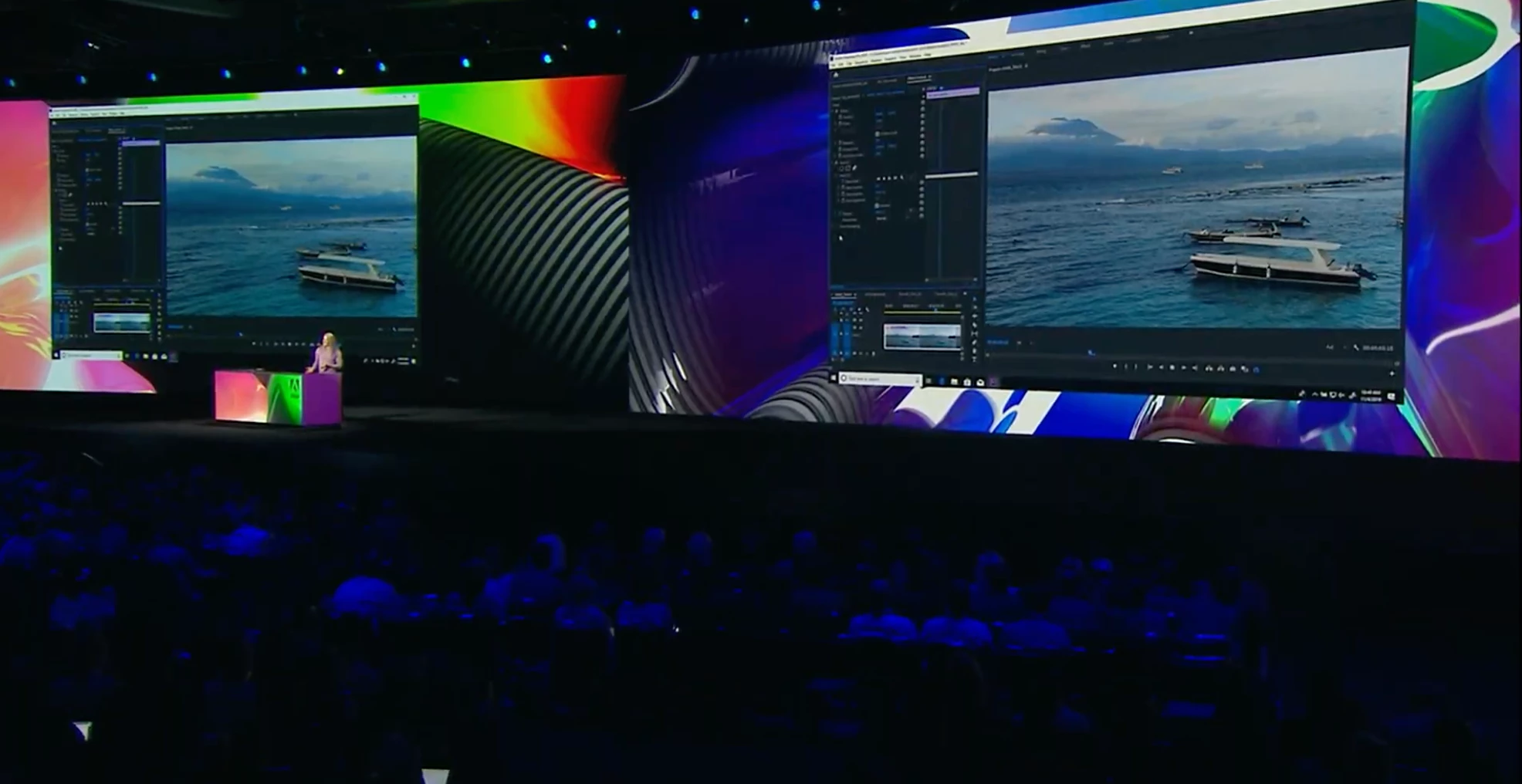
Task: Select the Razor tool on right screen
Action: 975,325
